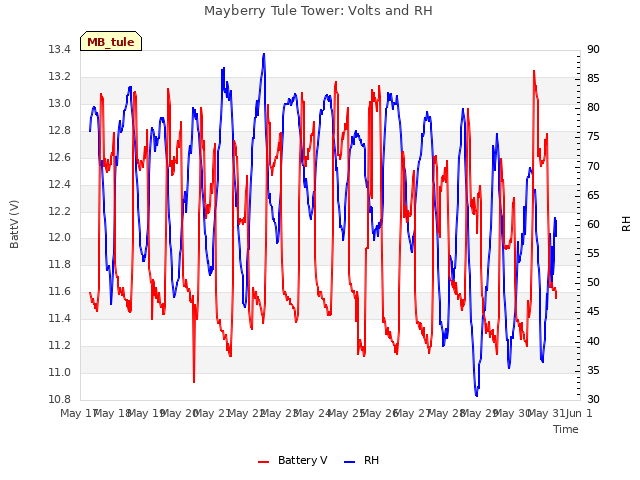The width and height of the screenshot is (640, 480).
Task: Click the 12.0 tick on BattV axis
Action: pos(60,238)
